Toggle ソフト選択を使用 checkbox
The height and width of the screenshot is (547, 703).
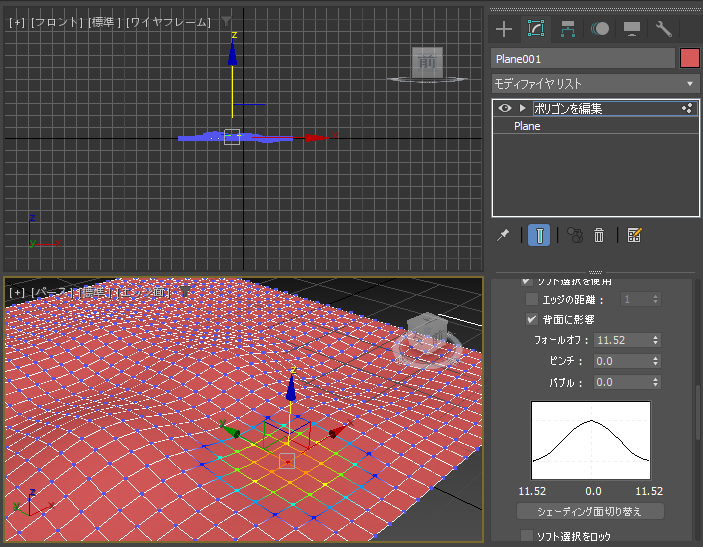click(x=527, y=282)
